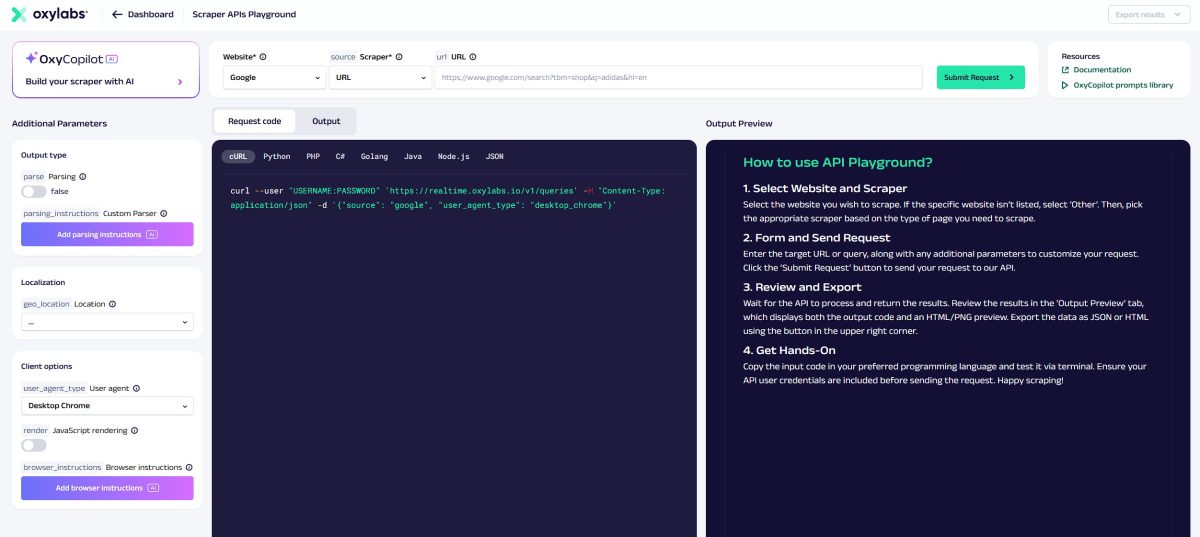The width and height of the screenshot is (1200, 537).
Task: Select the Python code tab
Action: (276, 157)
